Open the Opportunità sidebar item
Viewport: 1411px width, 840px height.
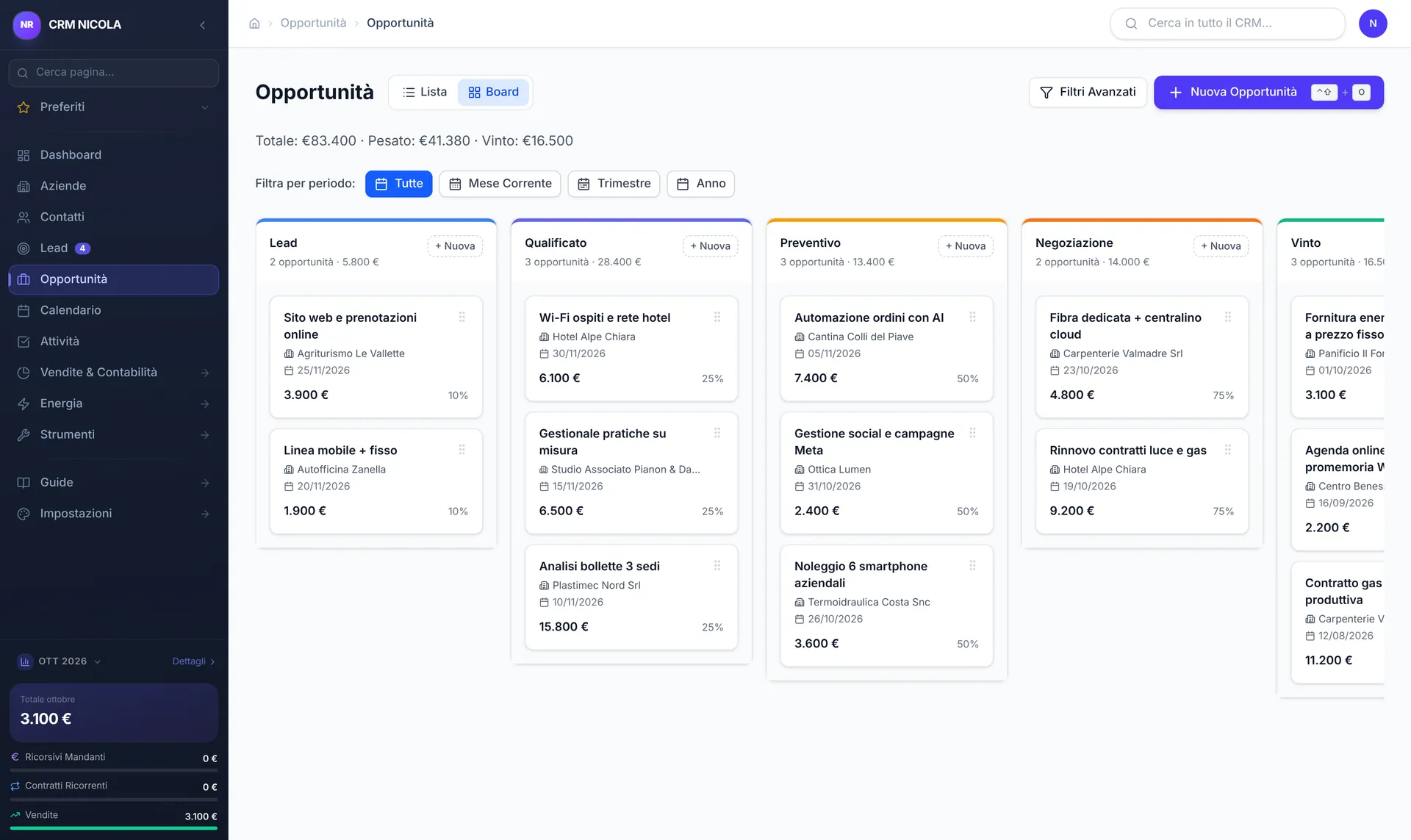[114, 279]
